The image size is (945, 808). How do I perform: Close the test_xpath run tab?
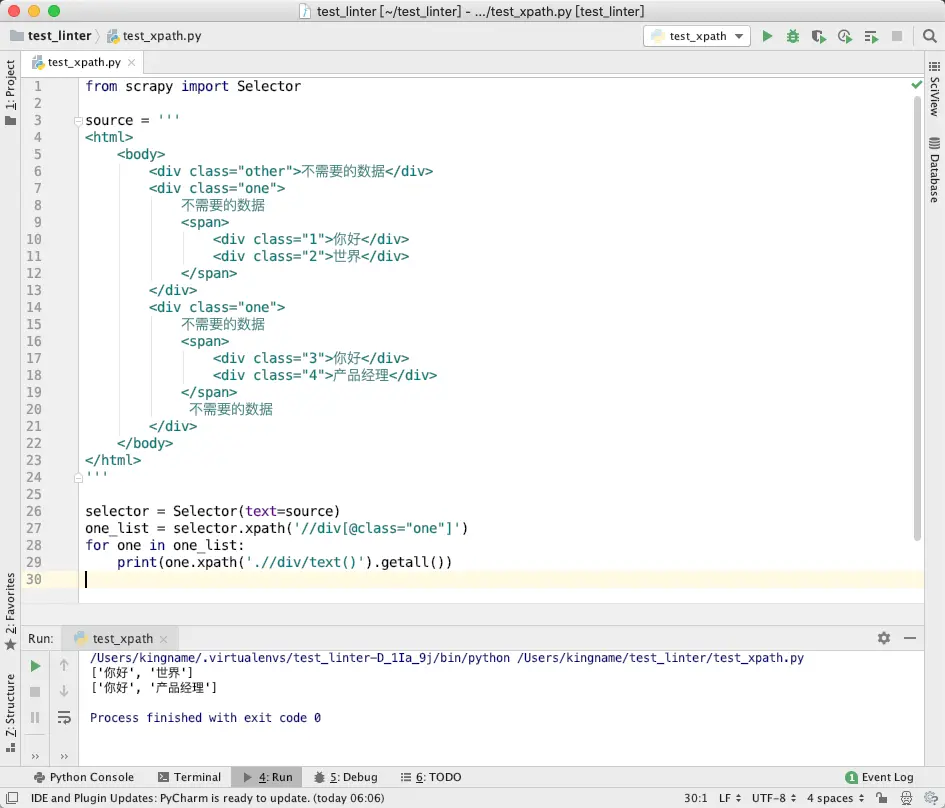click(164, 639)
